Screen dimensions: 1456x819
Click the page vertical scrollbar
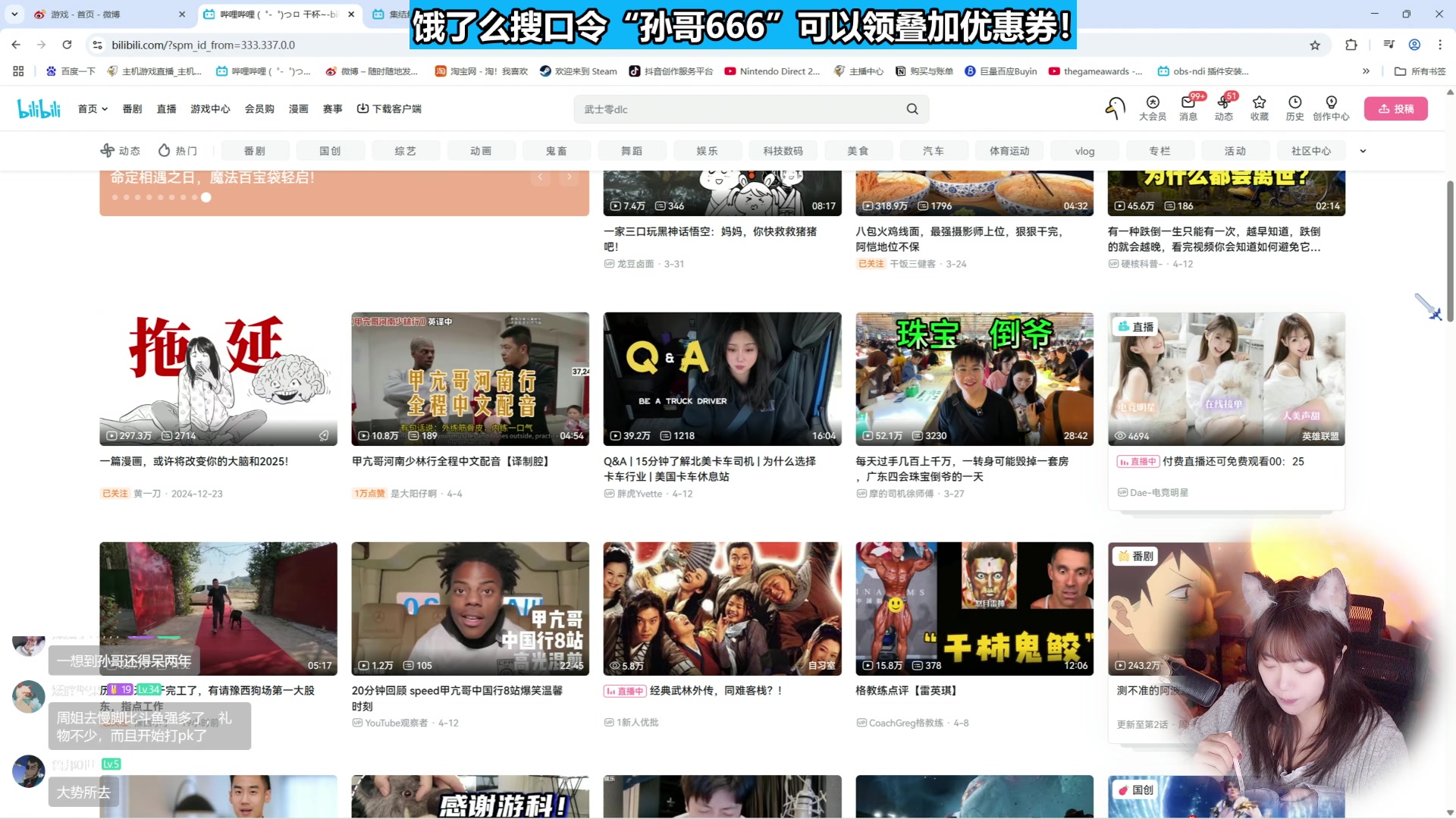tap(1449, 250)
